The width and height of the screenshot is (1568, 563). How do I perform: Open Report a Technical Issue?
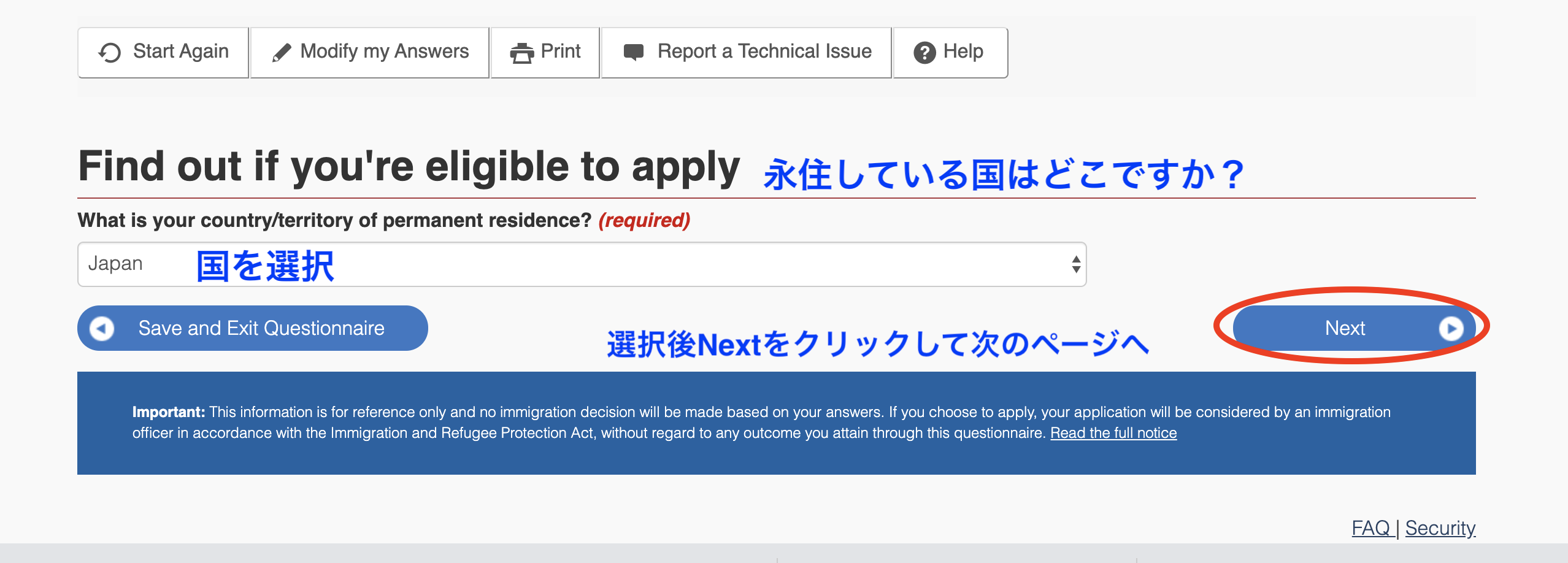click(x=764, y=52)
